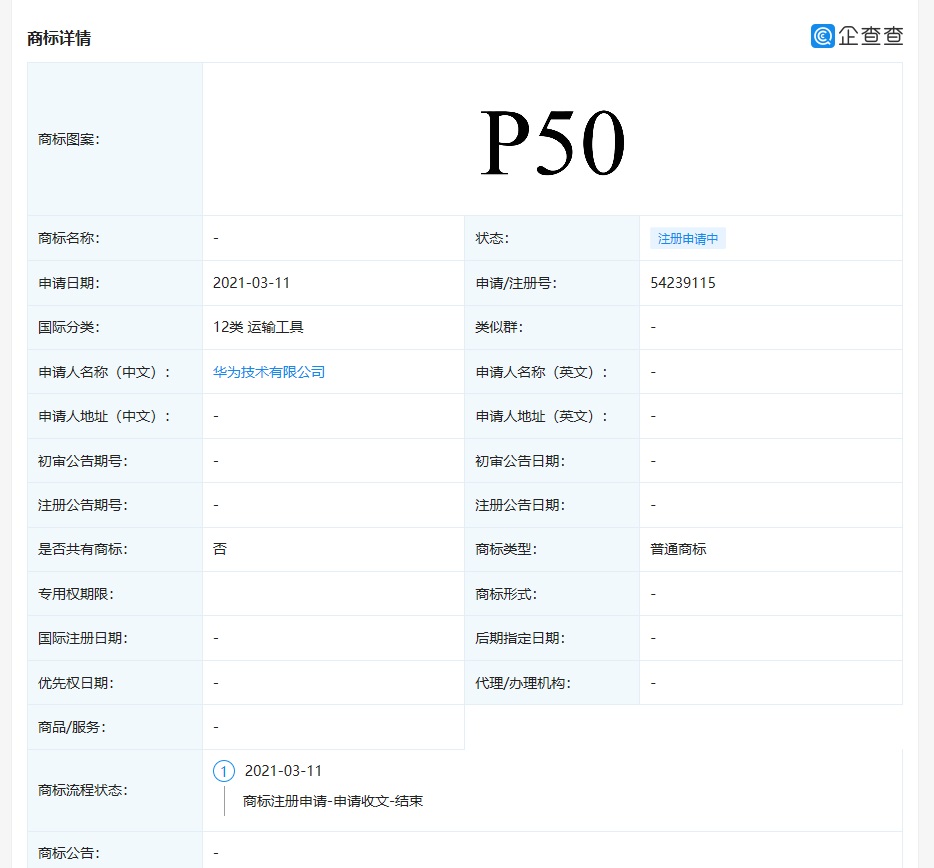Click the application date value 2021-03-11
This screenshot has height=868, width=934.
coord(251,283)
